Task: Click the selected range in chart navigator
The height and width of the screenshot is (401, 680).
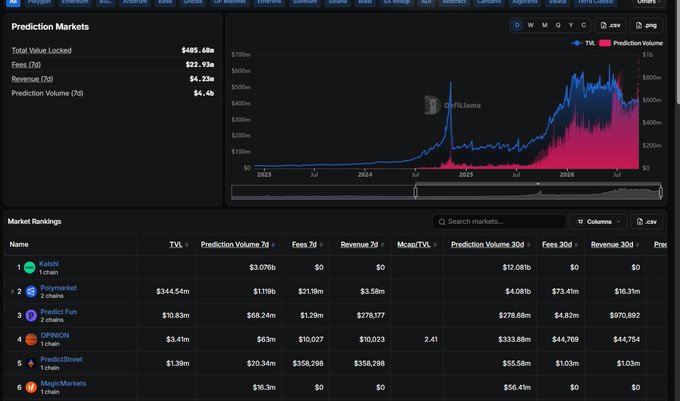Action: pyautogui.click(x=538, y=192)
